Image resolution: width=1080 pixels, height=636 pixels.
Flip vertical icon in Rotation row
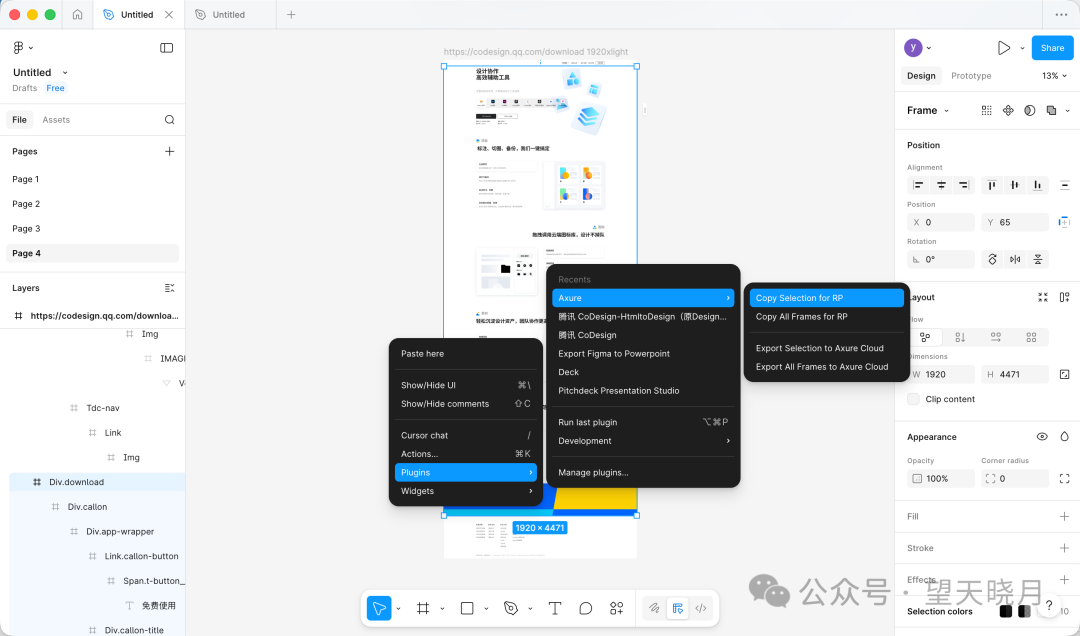click(x=1038, y=259)
